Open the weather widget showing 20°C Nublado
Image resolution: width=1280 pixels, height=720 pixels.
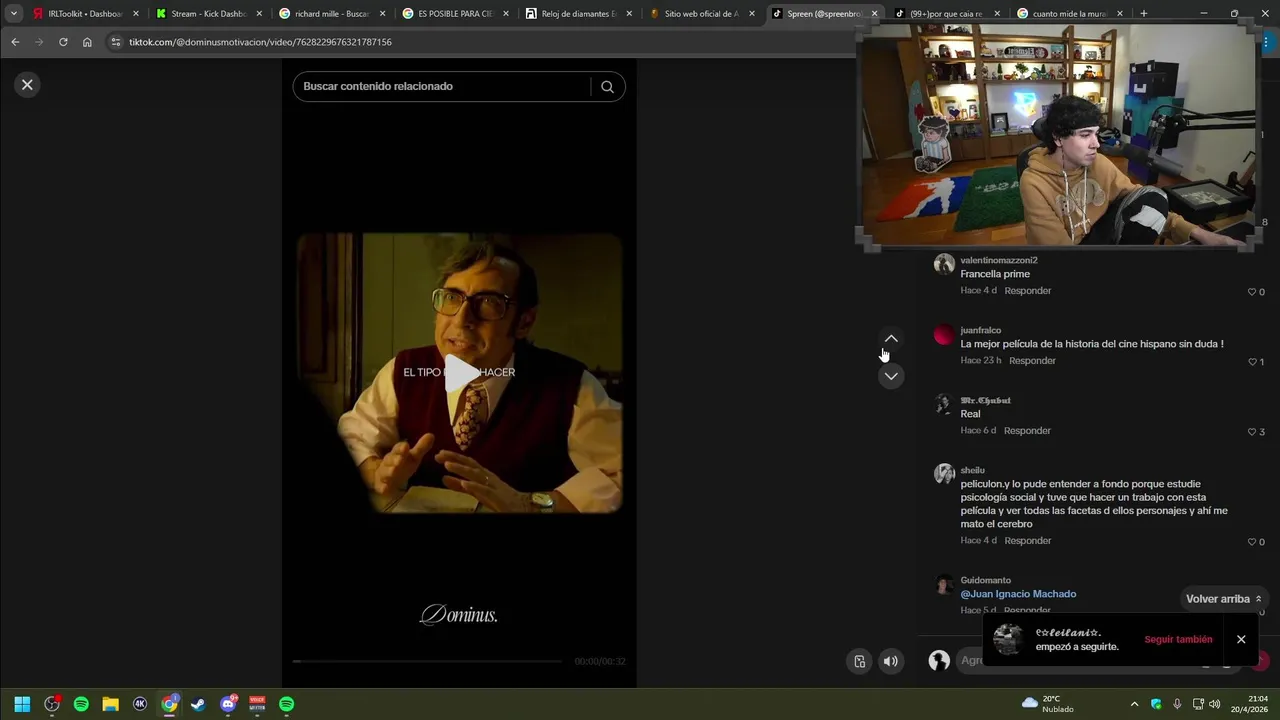[x=1047, y=704]
